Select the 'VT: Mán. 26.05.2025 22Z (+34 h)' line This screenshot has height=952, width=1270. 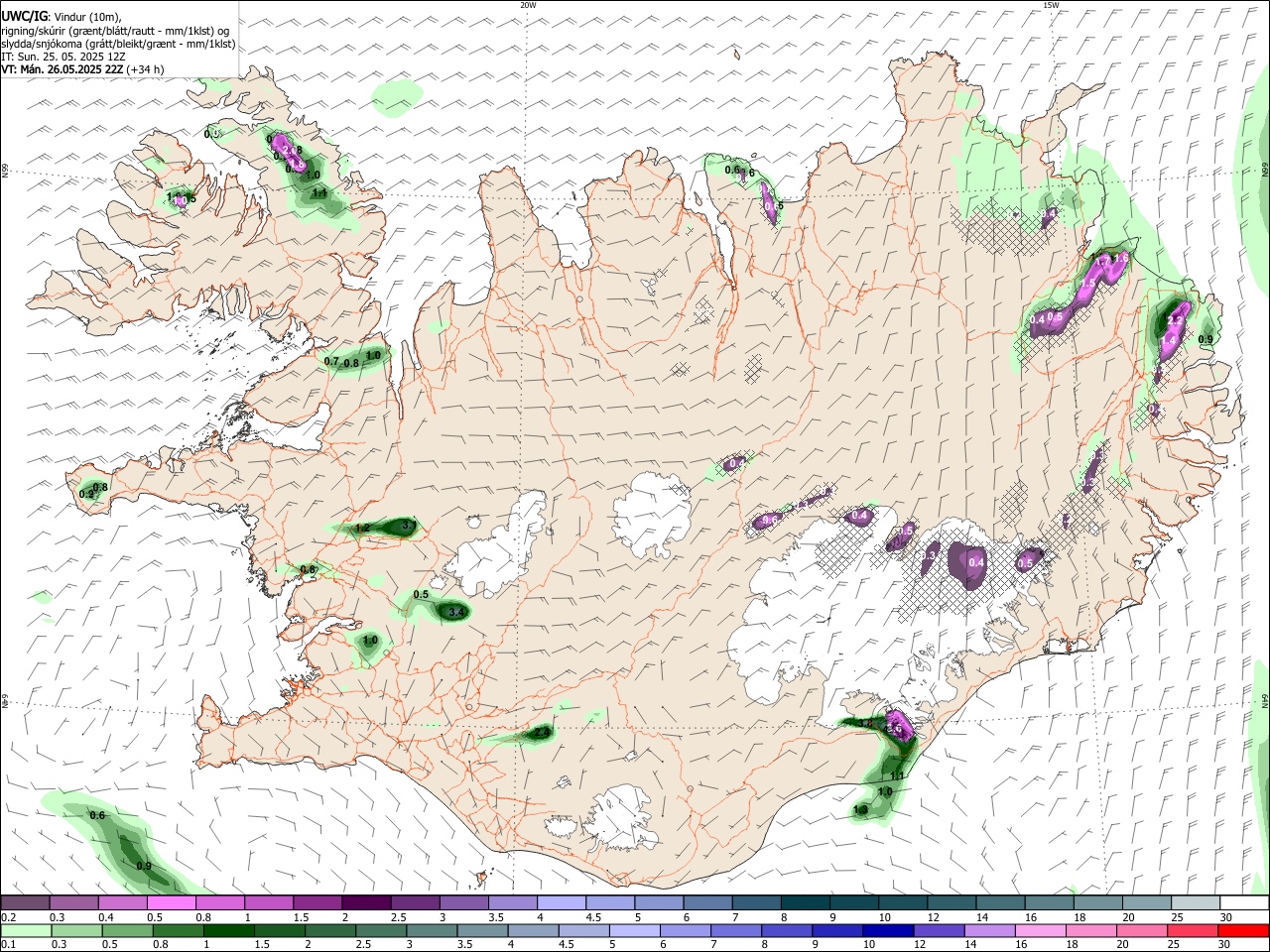(82, 69)
